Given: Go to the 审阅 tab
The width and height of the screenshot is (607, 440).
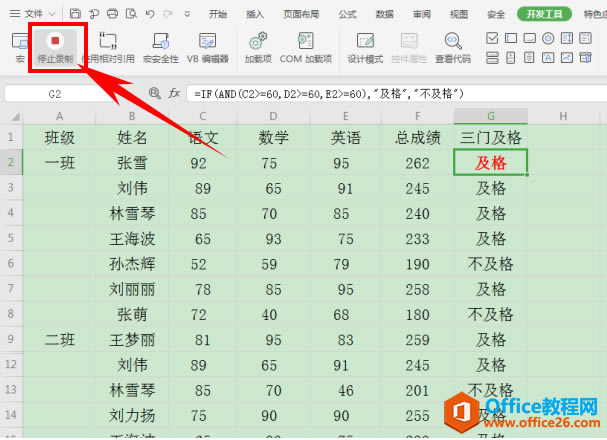Looking at the screenshot, I should tap(422, 14).
